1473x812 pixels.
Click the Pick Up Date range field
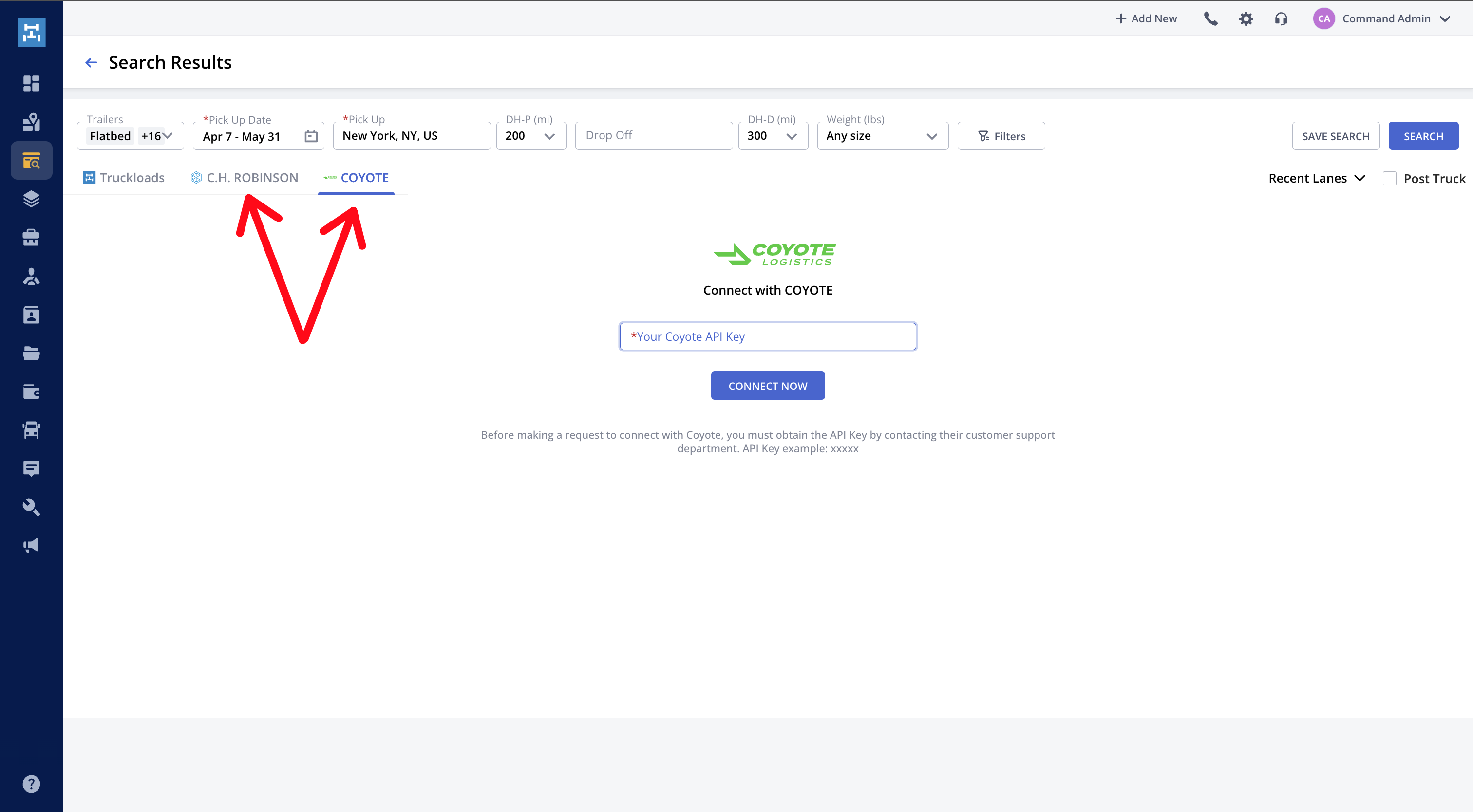click(259, 136)
